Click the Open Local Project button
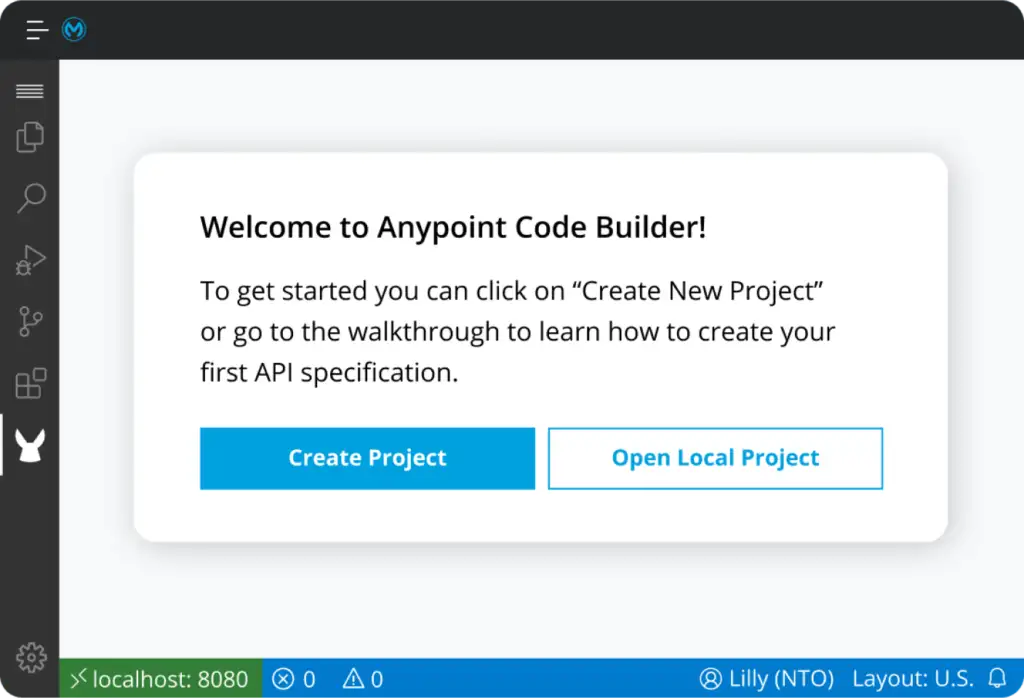1024x698 pixels. pos(715,458)
